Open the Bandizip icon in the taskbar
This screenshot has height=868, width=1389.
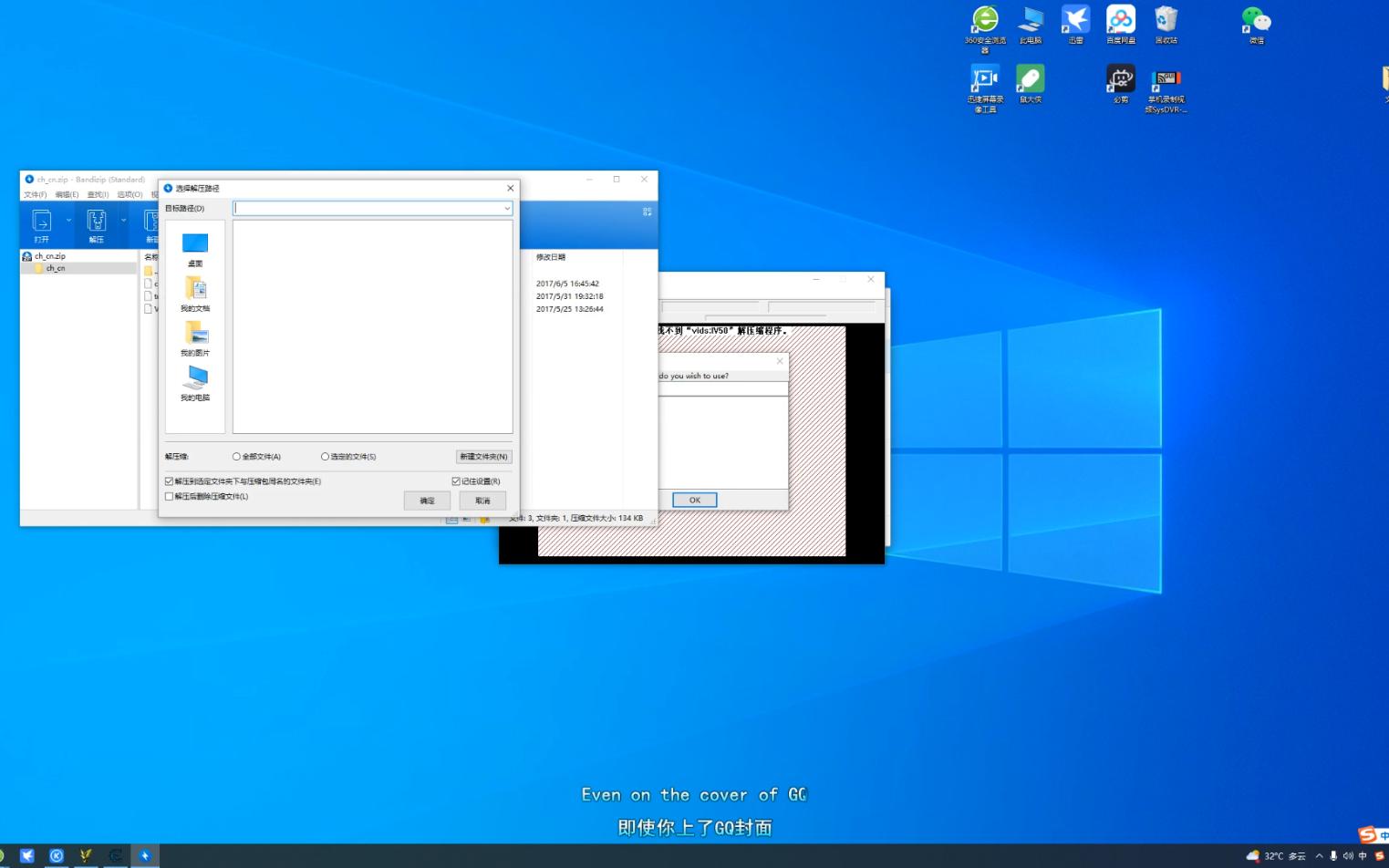[x=146, y=855]
